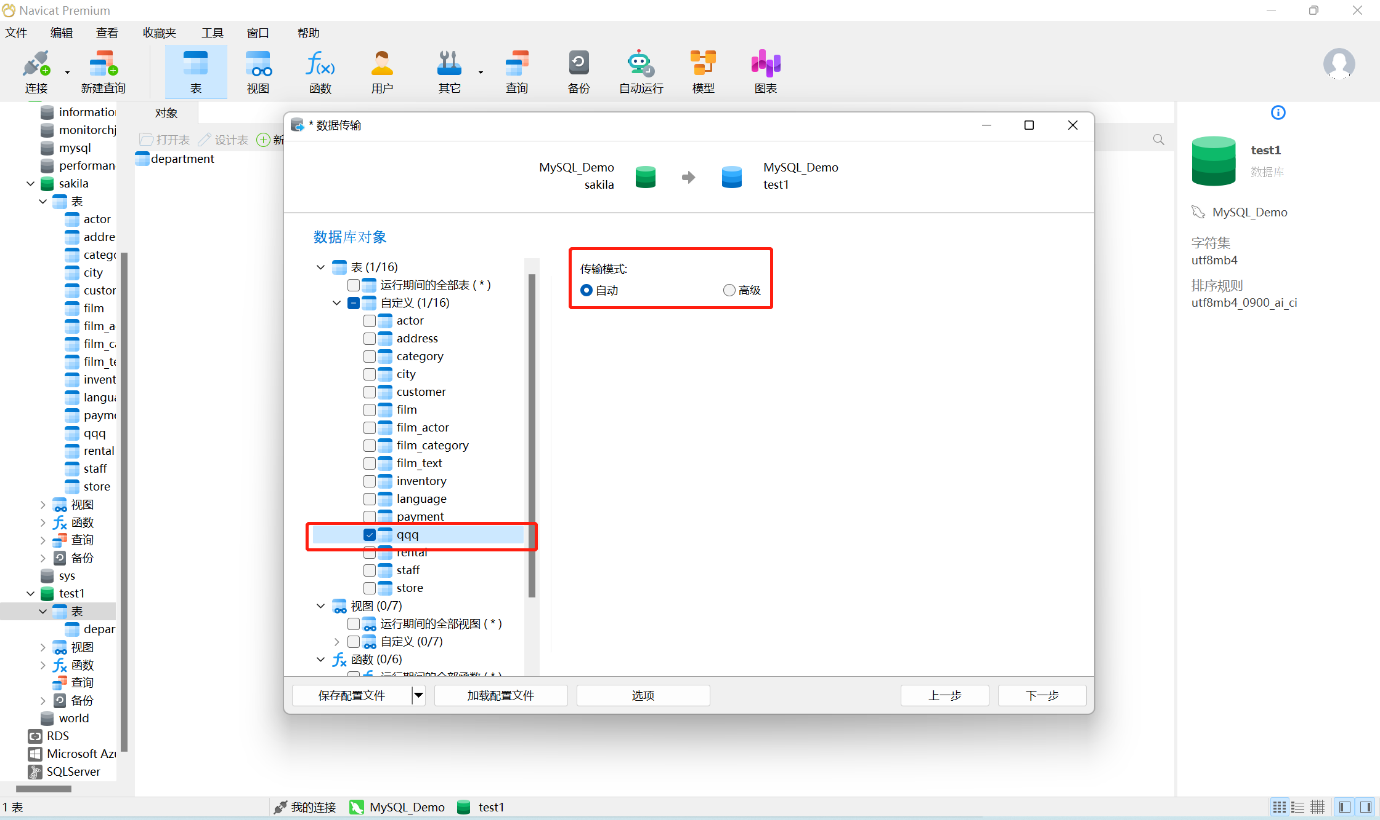
Task: Check the actor table checkbox
Action: coord(370,321)
